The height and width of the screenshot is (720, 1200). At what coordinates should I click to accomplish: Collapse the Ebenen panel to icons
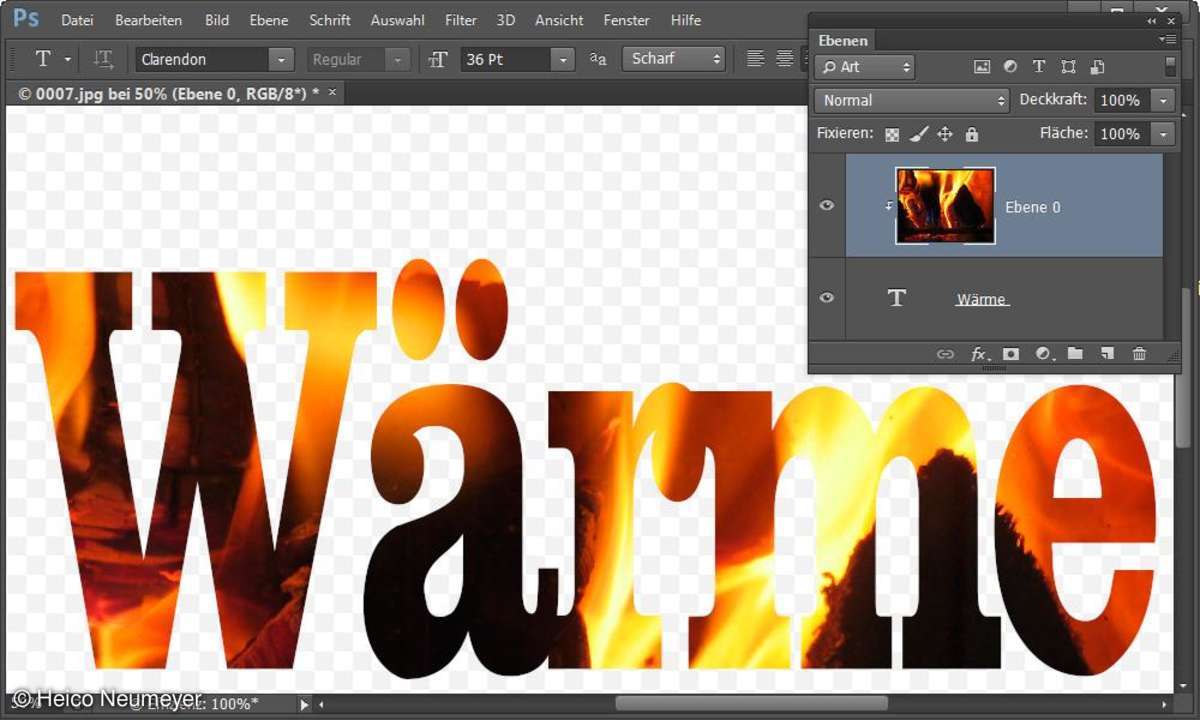[1152, 20]
